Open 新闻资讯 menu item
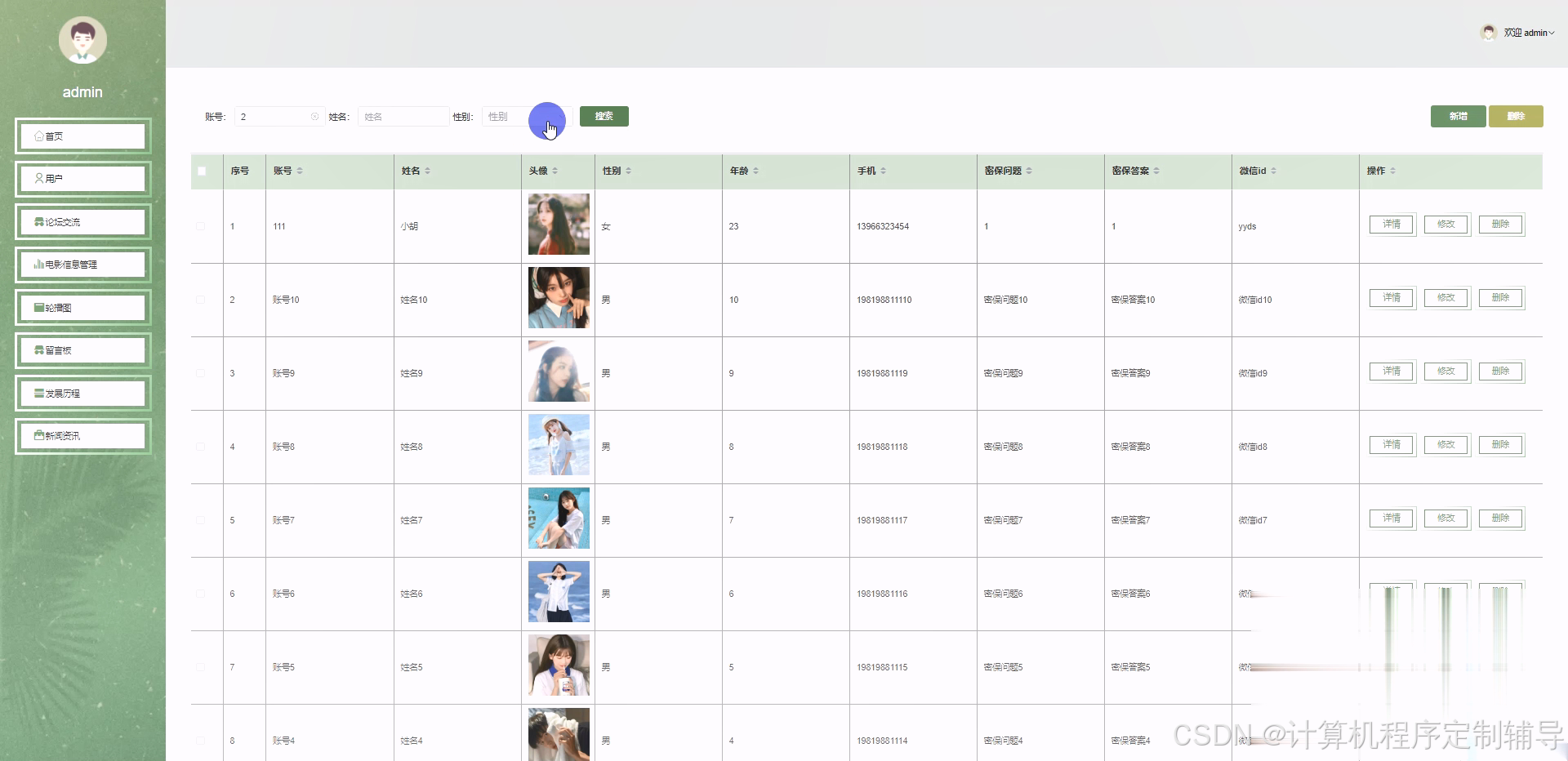The width and height of the screenshot is (1568, 761). (82, 435)
